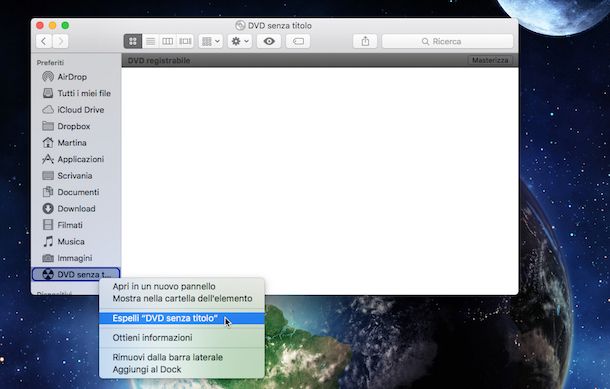
Task: Click the Preferiti sidebar heading
Action: pyautogui.click(x=50, y=63)
